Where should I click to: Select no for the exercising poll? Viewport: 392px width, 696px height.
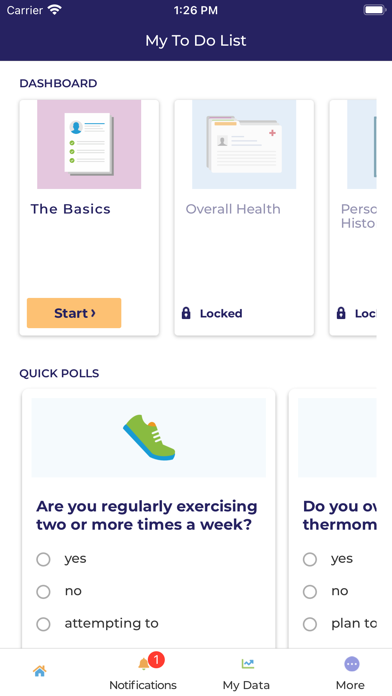[x=43, y=592]
